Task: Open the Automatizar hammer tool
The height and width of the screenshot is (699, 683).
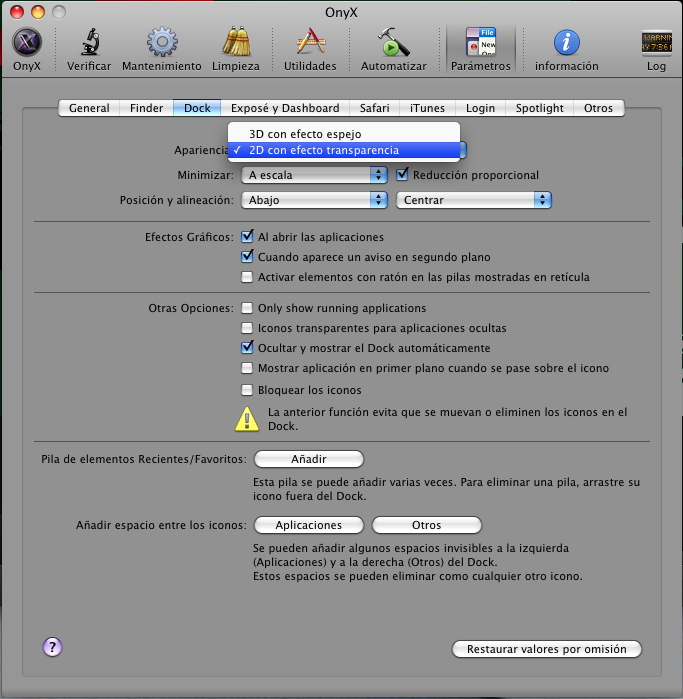Action: pos(394,49)
